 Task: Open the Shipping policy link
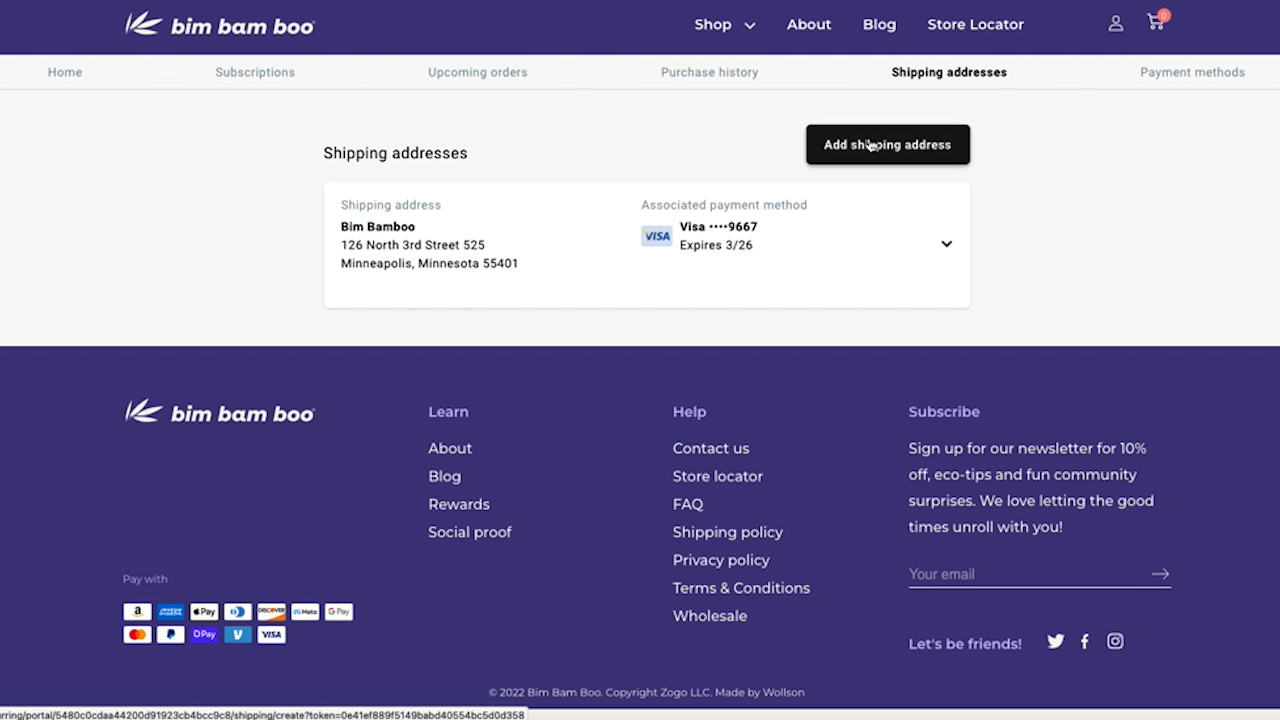click(728, 532)
